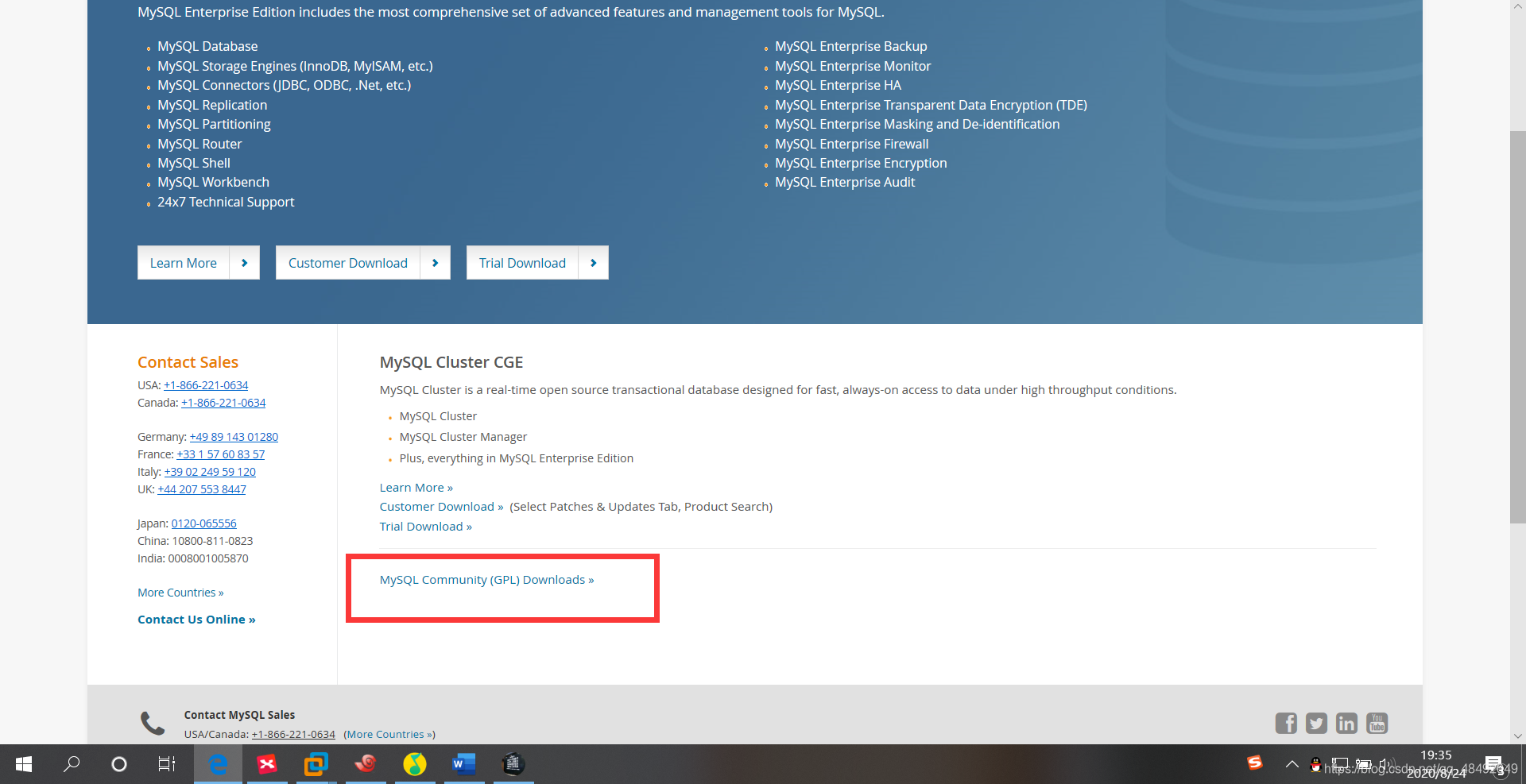The height and width of the screenshot is (784, 1526).
Task: Switch to Microsoft Edge in taskbar
Action: (x=218, y=764)
